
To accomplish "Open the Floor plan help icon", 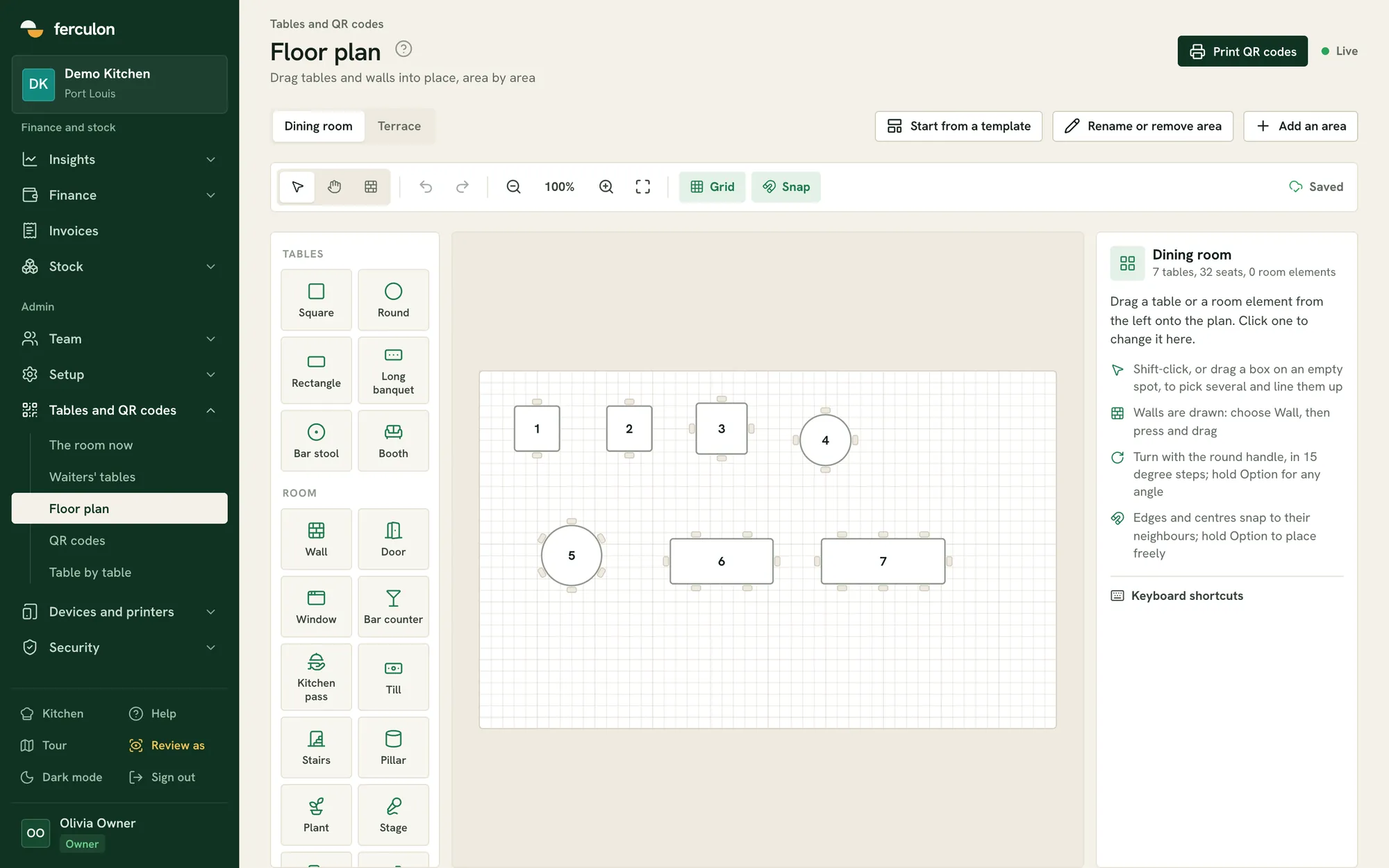I will point(404,49).
